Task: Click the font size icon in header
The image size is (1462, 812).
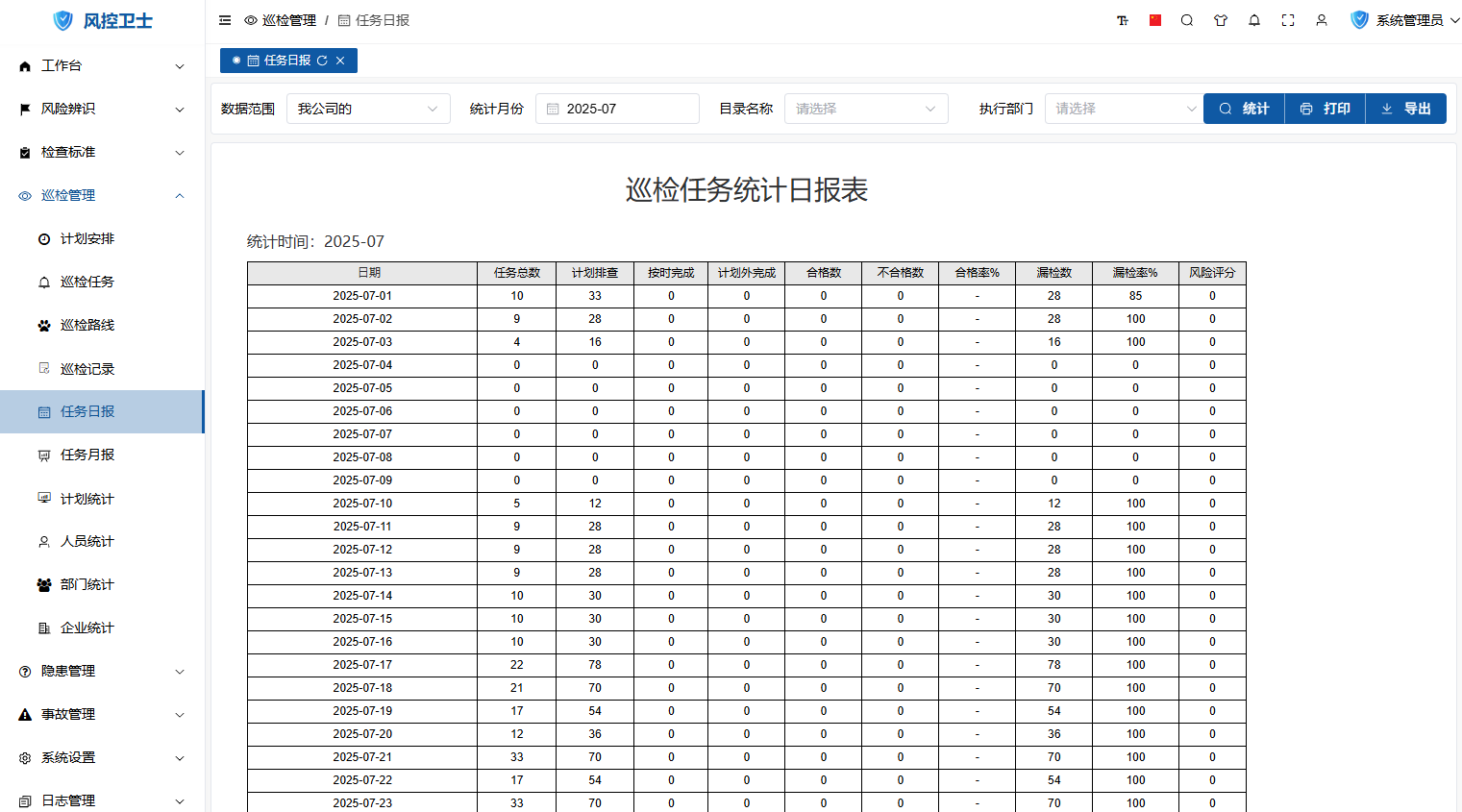Action: coord(1122,20)
